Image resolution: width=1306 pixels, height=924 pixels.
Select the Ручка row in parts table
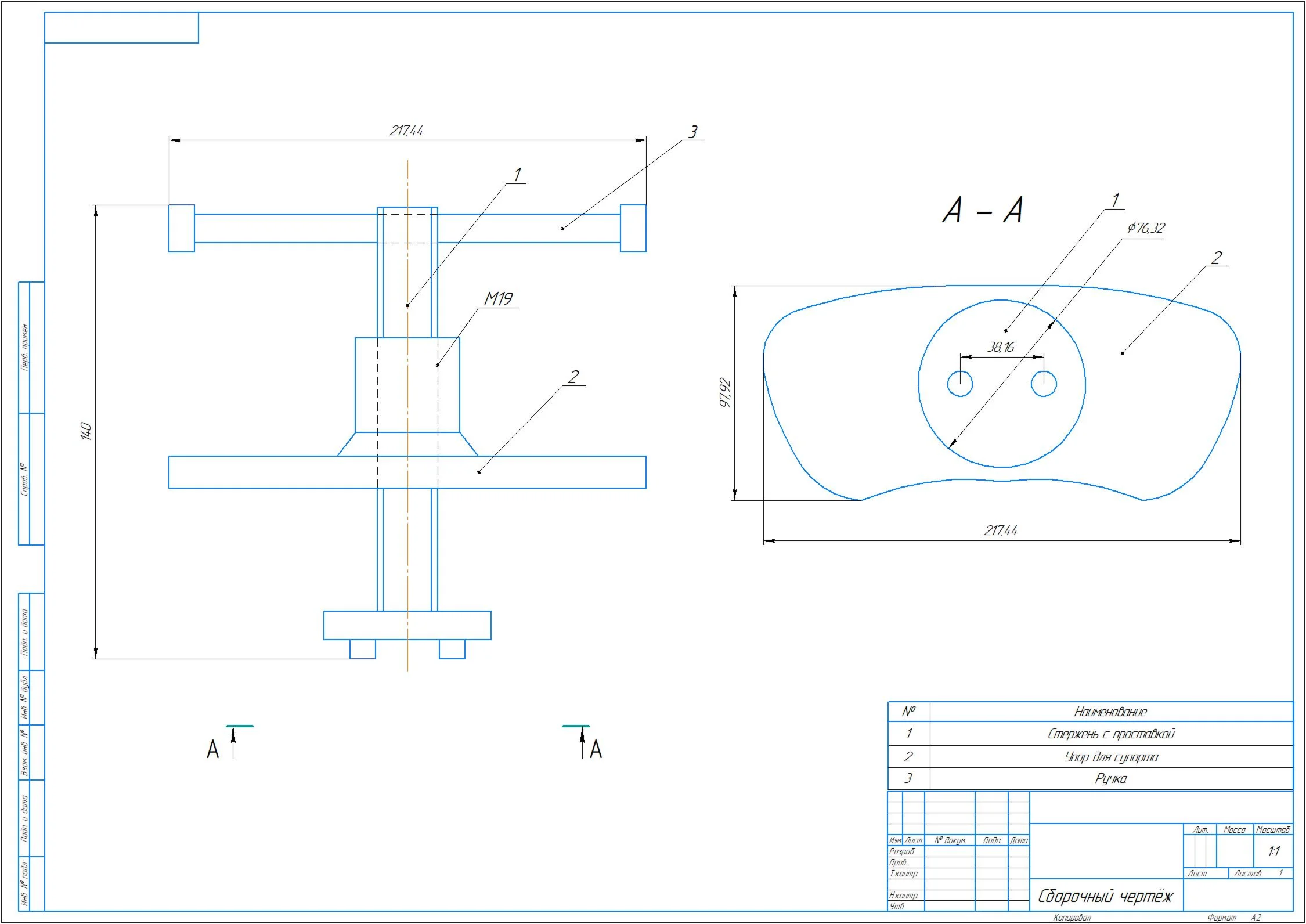(1110, 779)
